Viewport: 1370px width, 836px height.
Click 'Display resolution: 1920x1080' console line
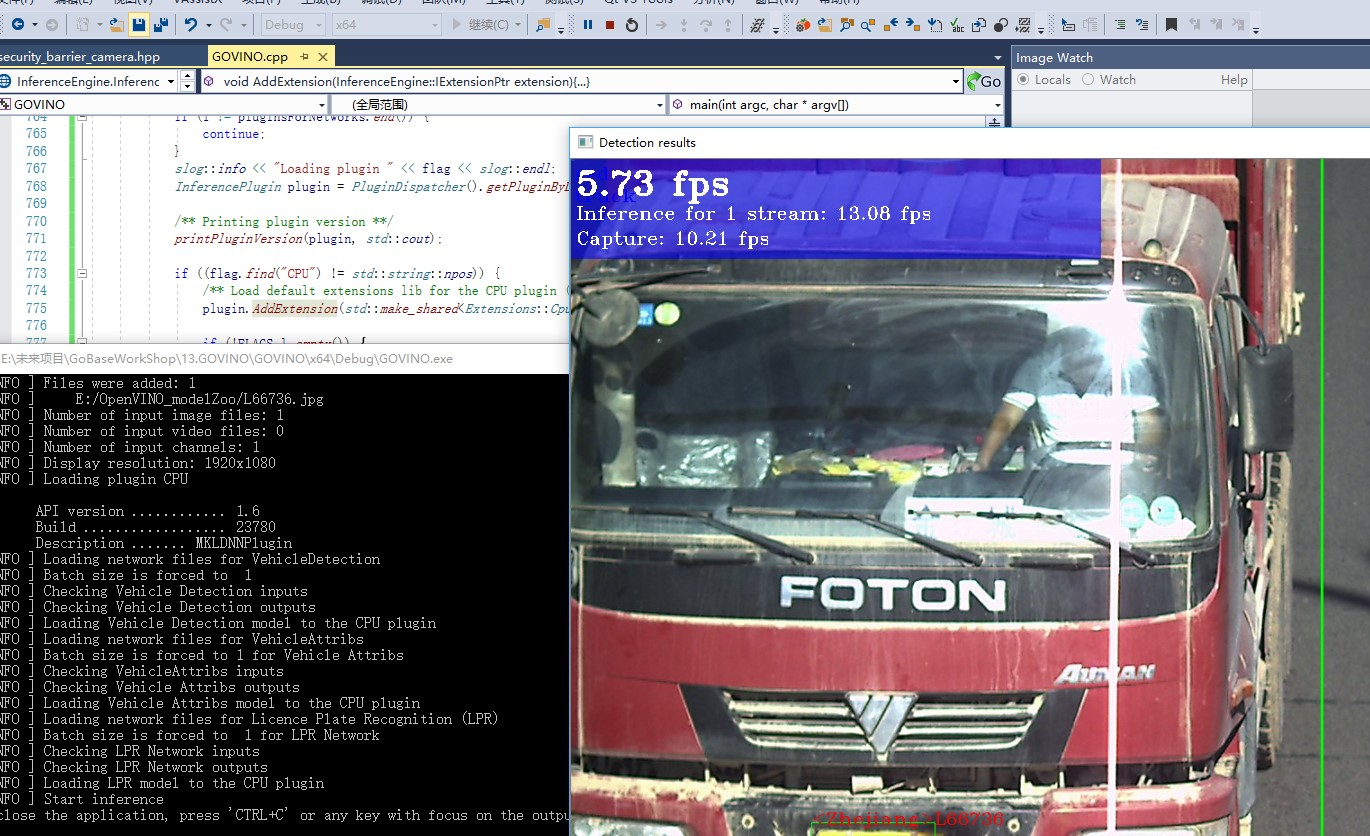[x=159, y=463]
